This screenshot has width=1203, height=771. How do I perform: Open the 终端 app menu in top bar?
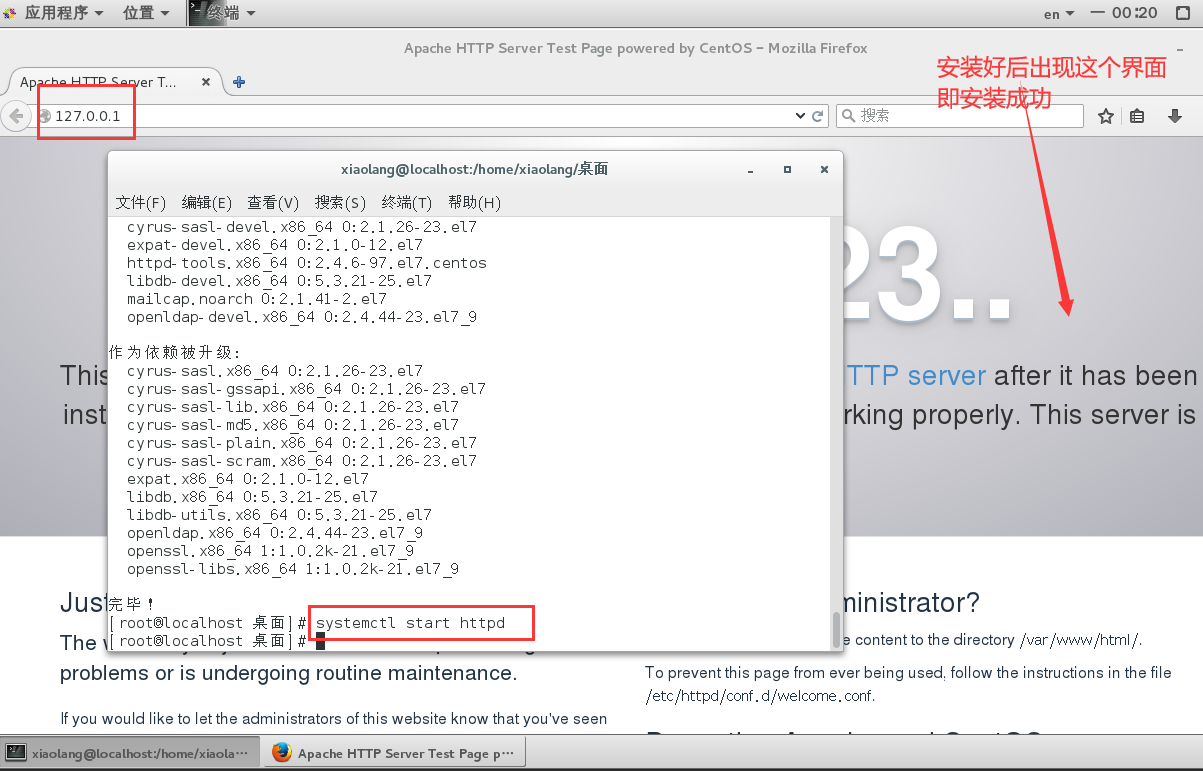click(221, 13)
